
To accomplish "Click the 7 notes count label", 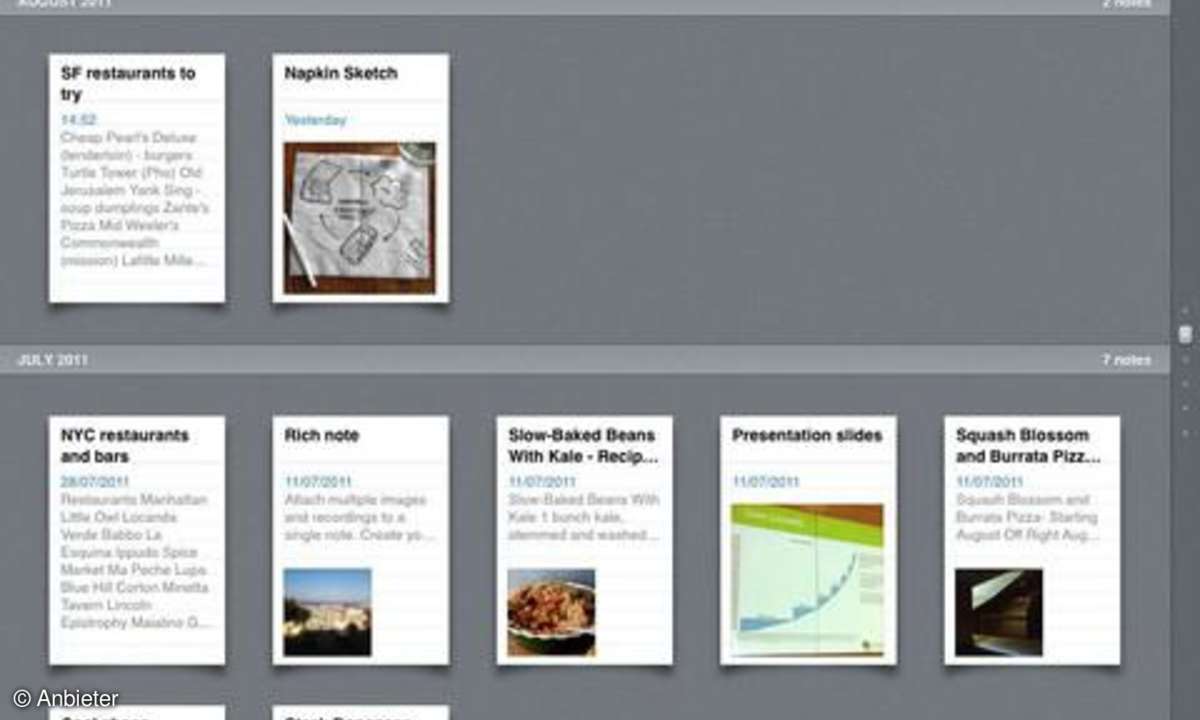I will (1127, 360).
